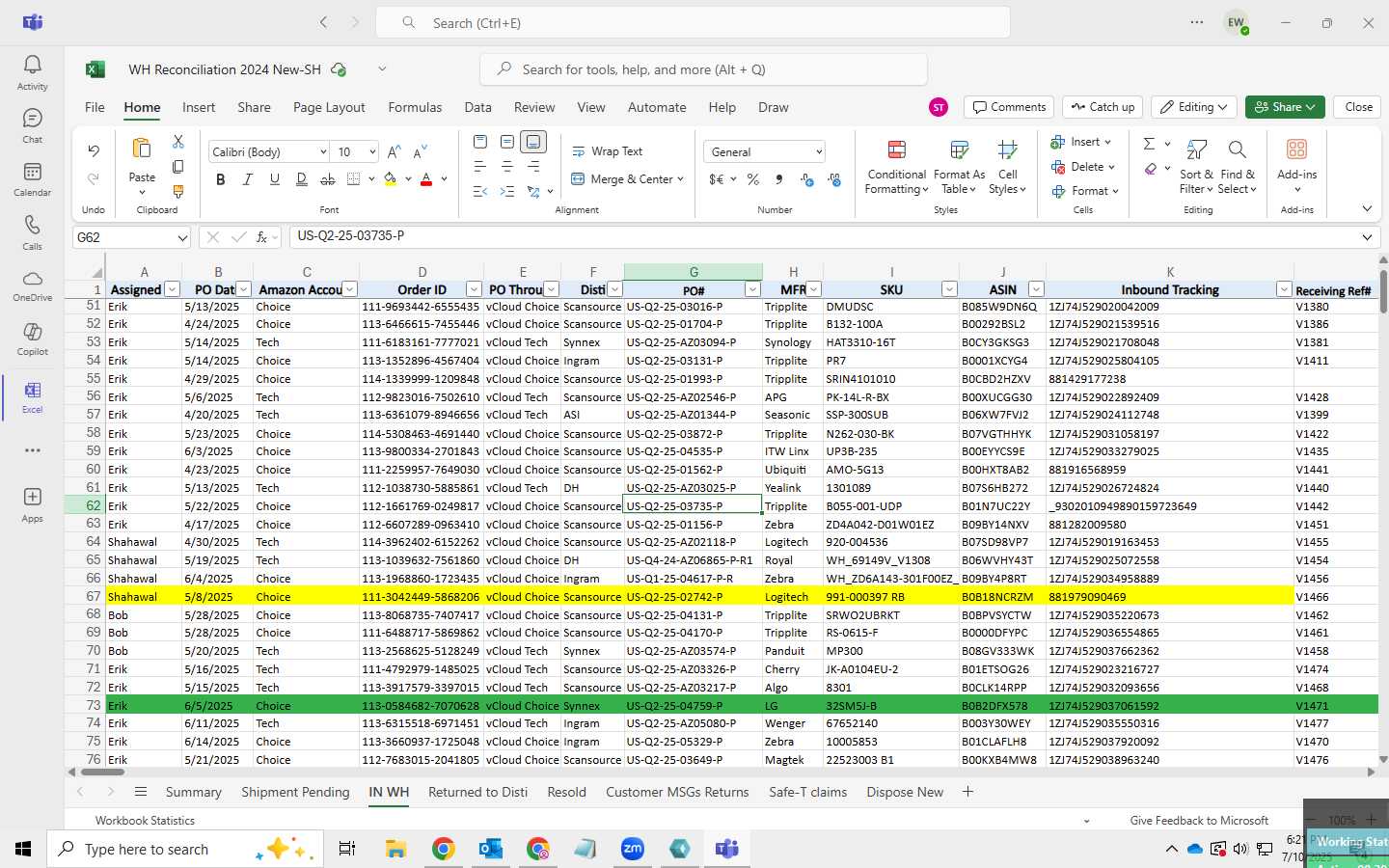Apply double underline formatting
The height and width of the screenshot is (868, 1389).
tap(302, 179)
